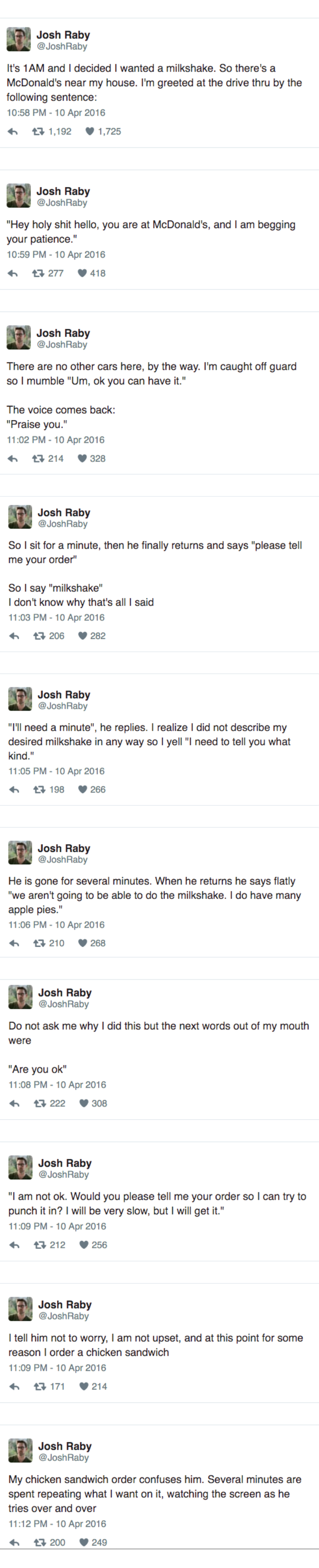Like the "many apple pies" tweet
The width and height of the screenshot is (319, 1568).
[83, 943]
